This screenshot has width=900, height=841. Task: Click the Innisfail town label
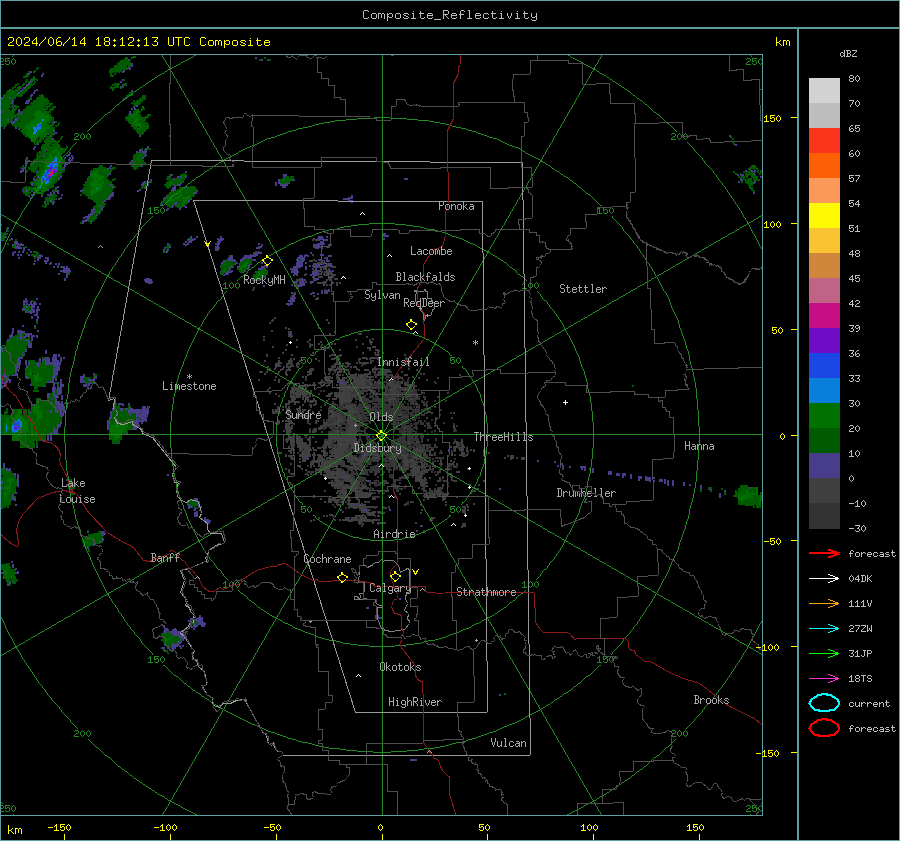tap(403, 362)
